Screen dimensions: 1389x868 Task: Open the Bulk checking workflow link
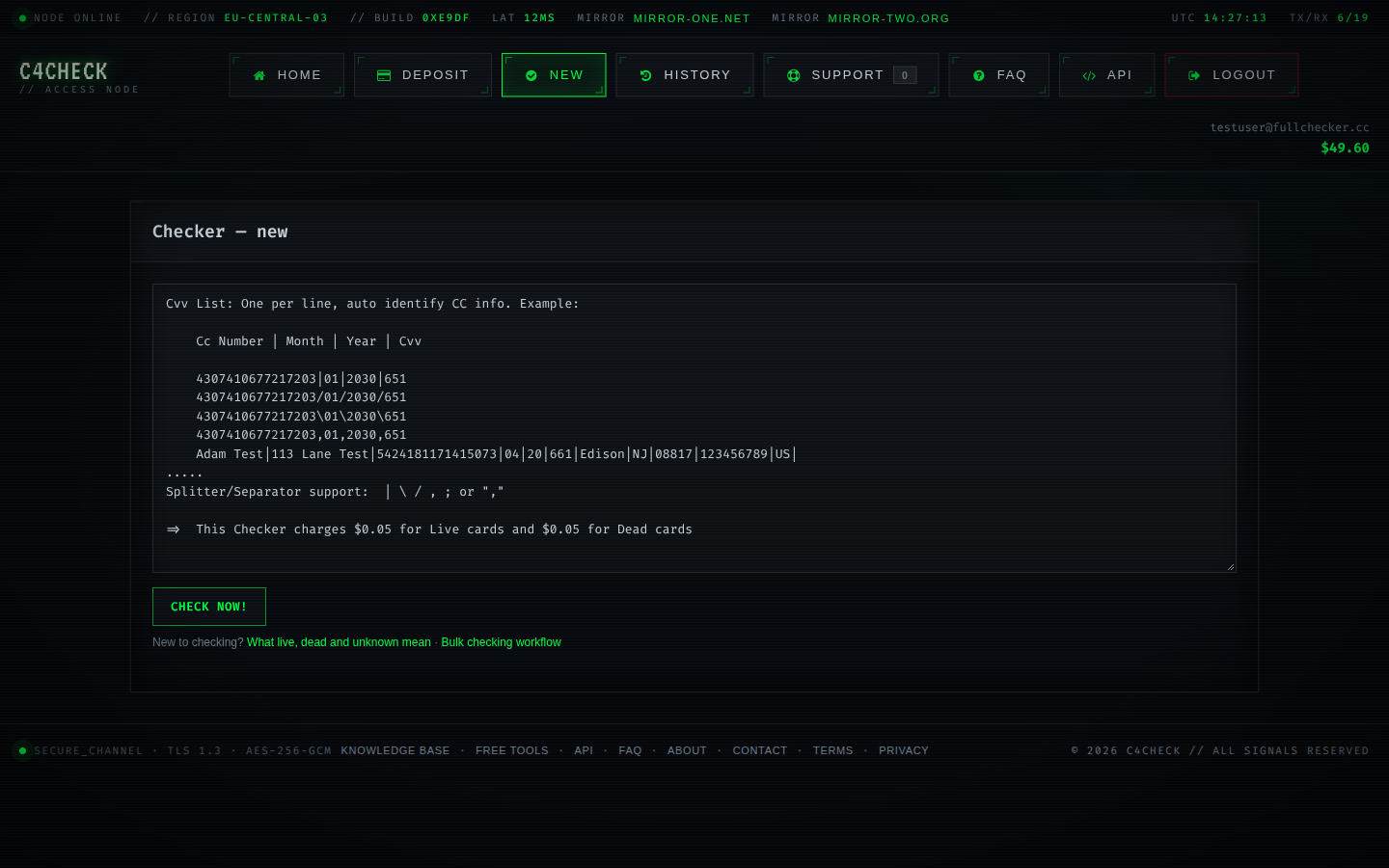(501, 642)
